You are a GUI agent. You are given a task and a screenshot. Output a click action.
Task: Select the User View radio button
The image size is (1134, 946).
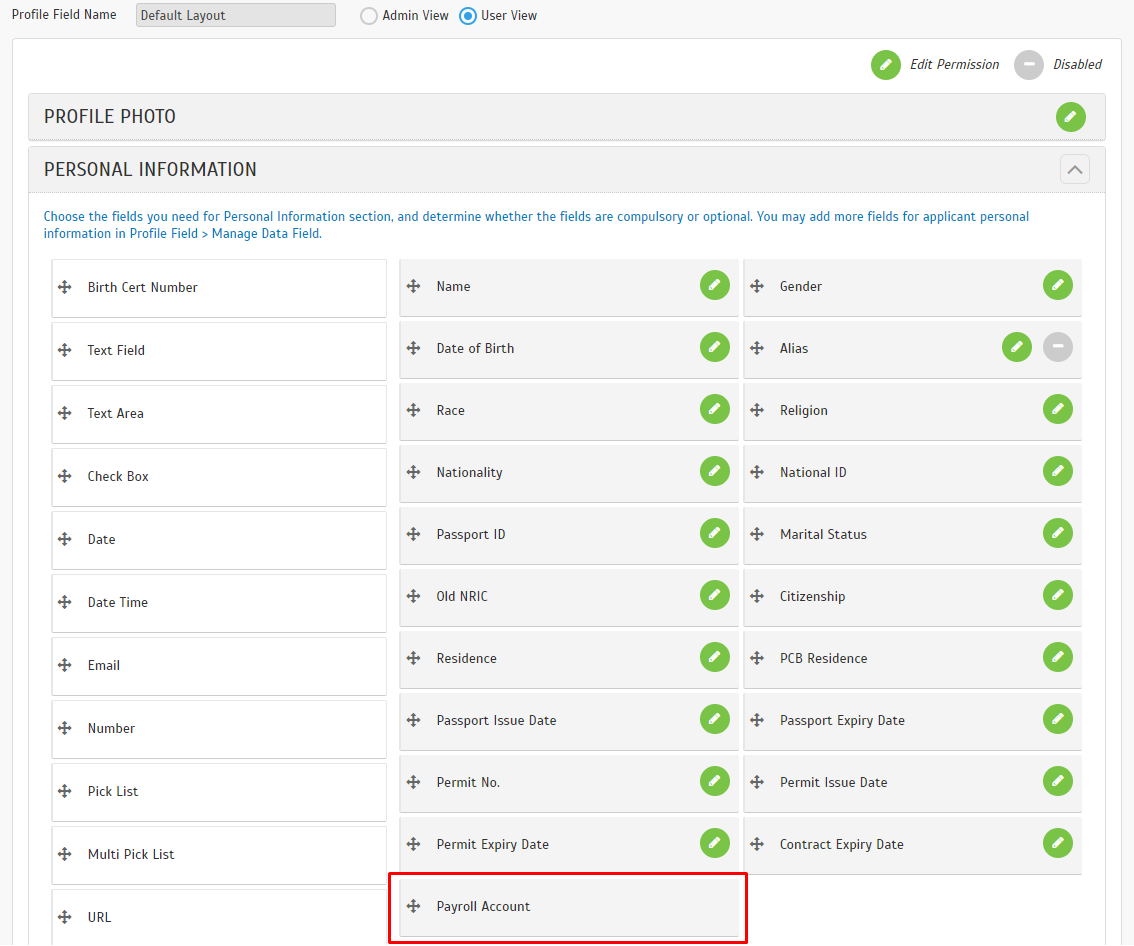[x=468, y=16]
